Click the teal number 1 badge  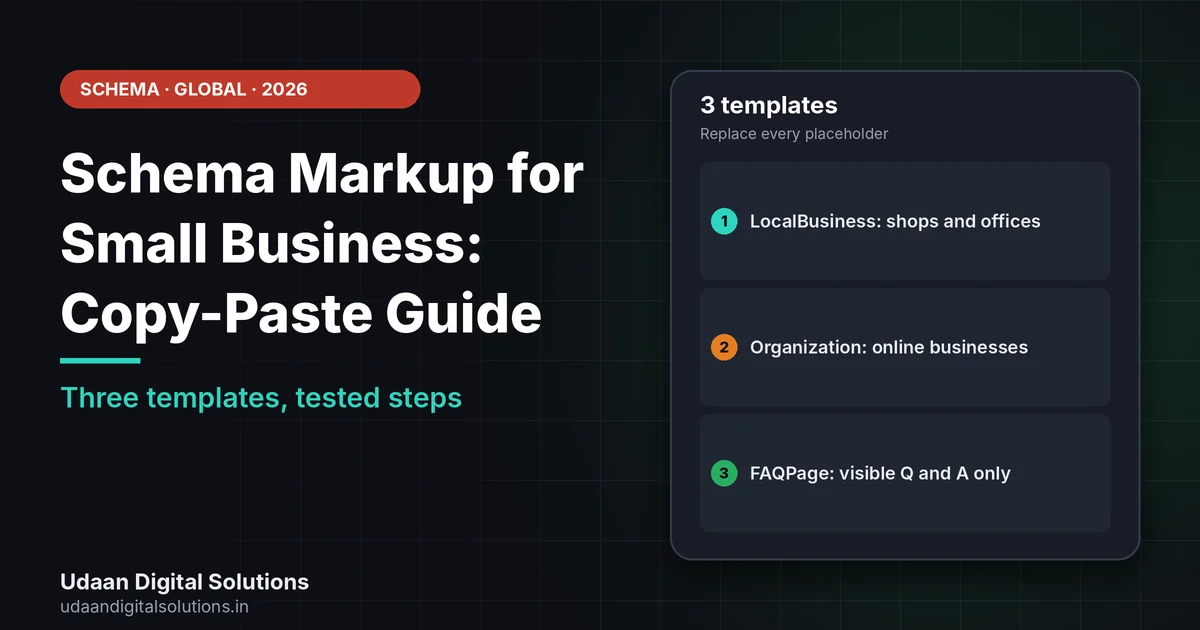(724, 221)
